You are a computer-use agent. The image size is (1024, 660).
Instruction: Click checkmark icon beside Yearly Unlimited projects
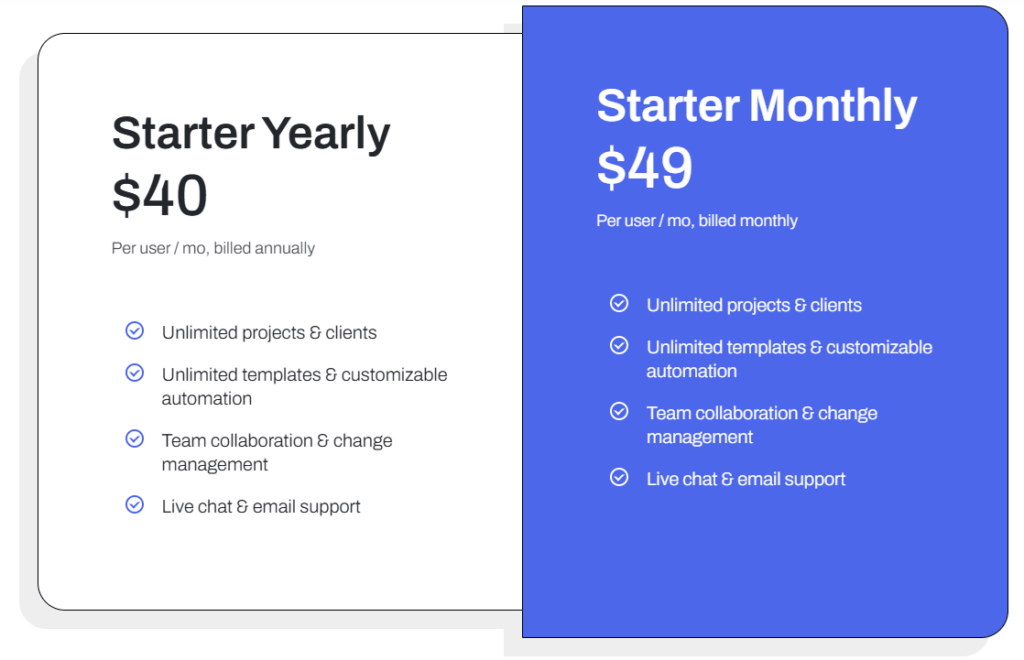click(134, 331)
